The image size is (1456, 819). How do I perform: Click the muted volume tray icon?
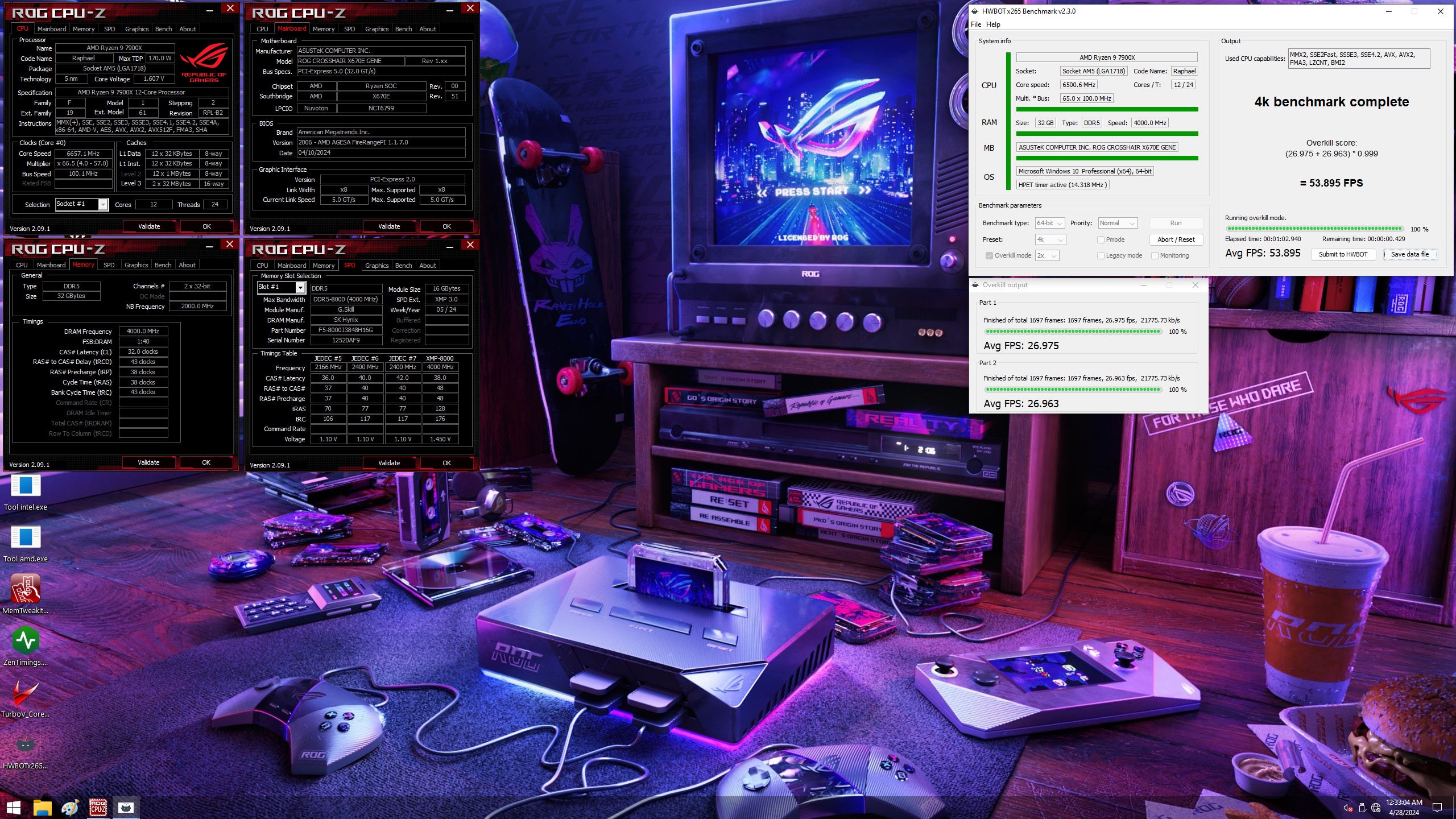pyautogui.click(x=1347, y=808)
